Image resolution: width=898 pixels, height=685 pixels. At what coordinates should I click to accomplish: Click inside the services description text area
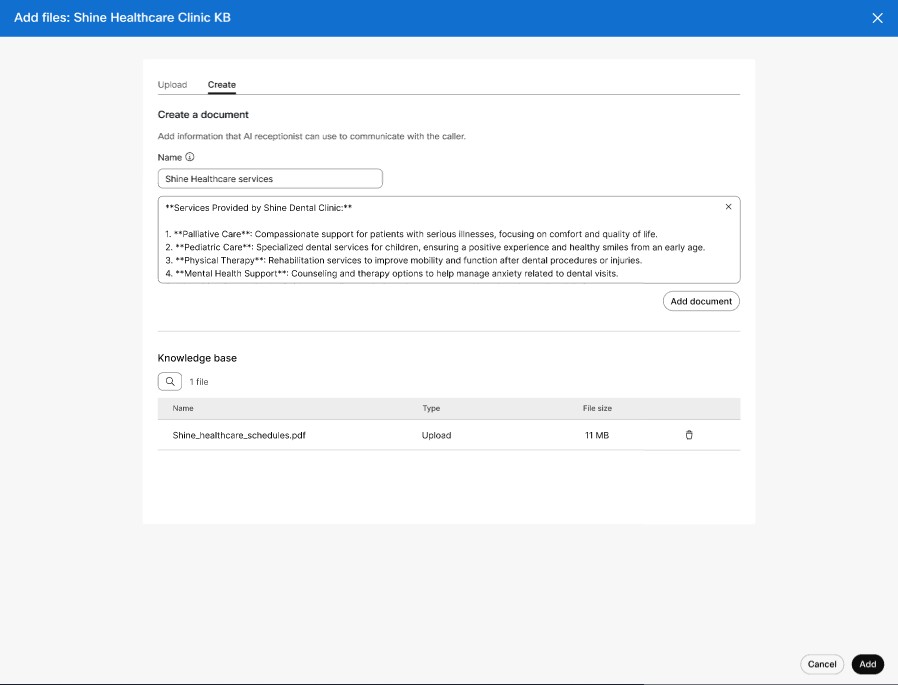(x=448, y=240)
